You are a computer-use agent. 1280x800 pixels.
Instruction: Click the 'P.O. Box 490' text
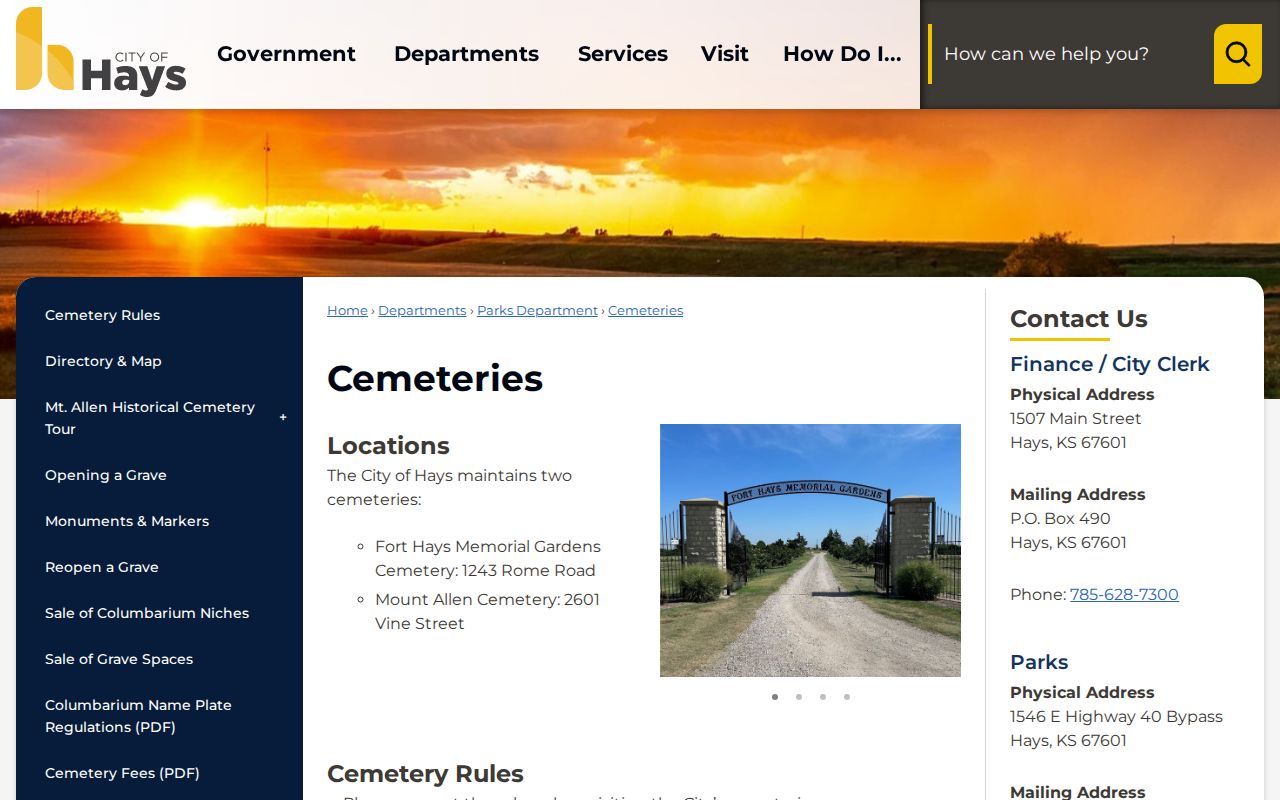click(x=1060, y=518)
